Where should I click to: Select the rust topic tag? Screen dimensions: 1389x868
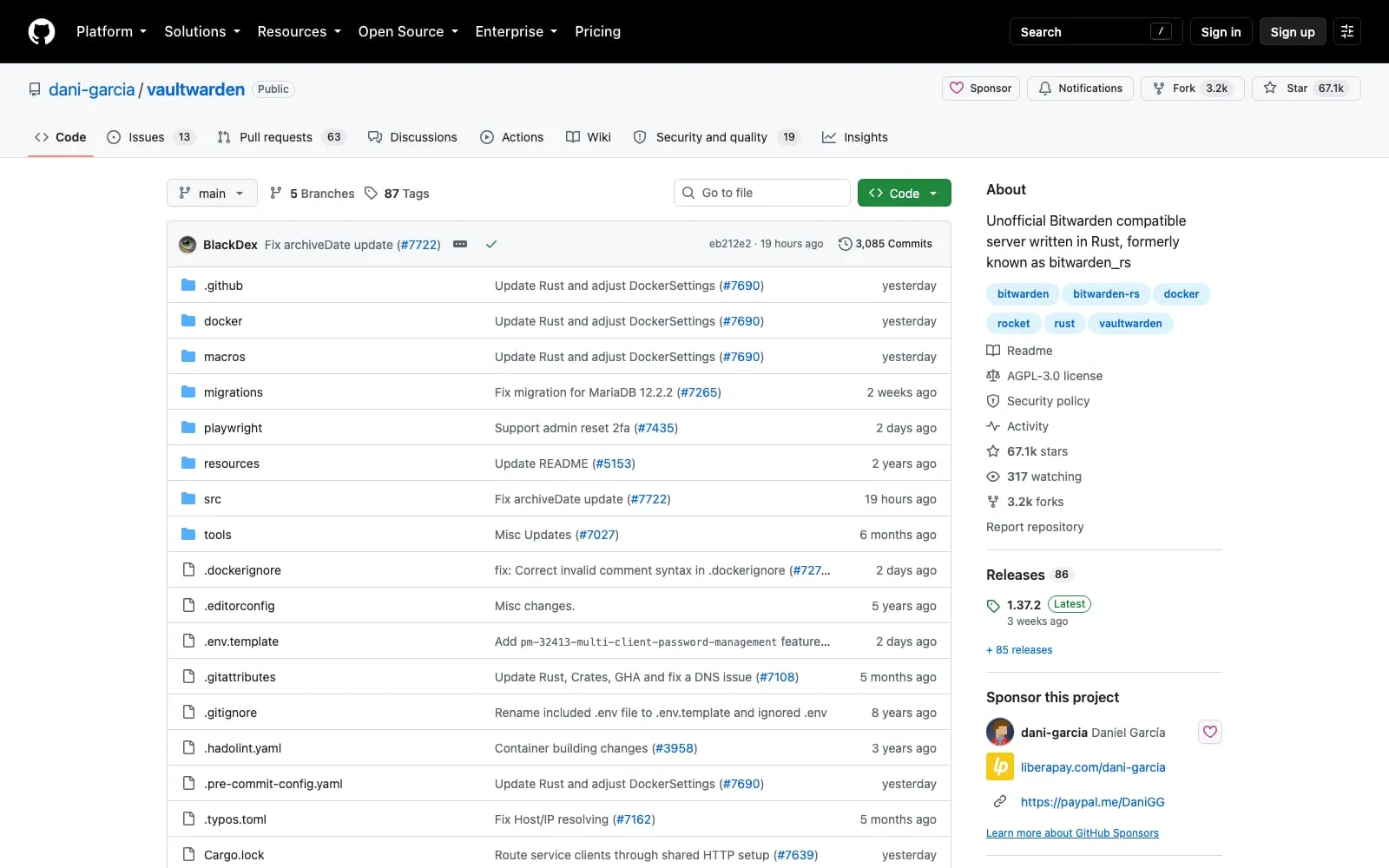coord(1064,324)
